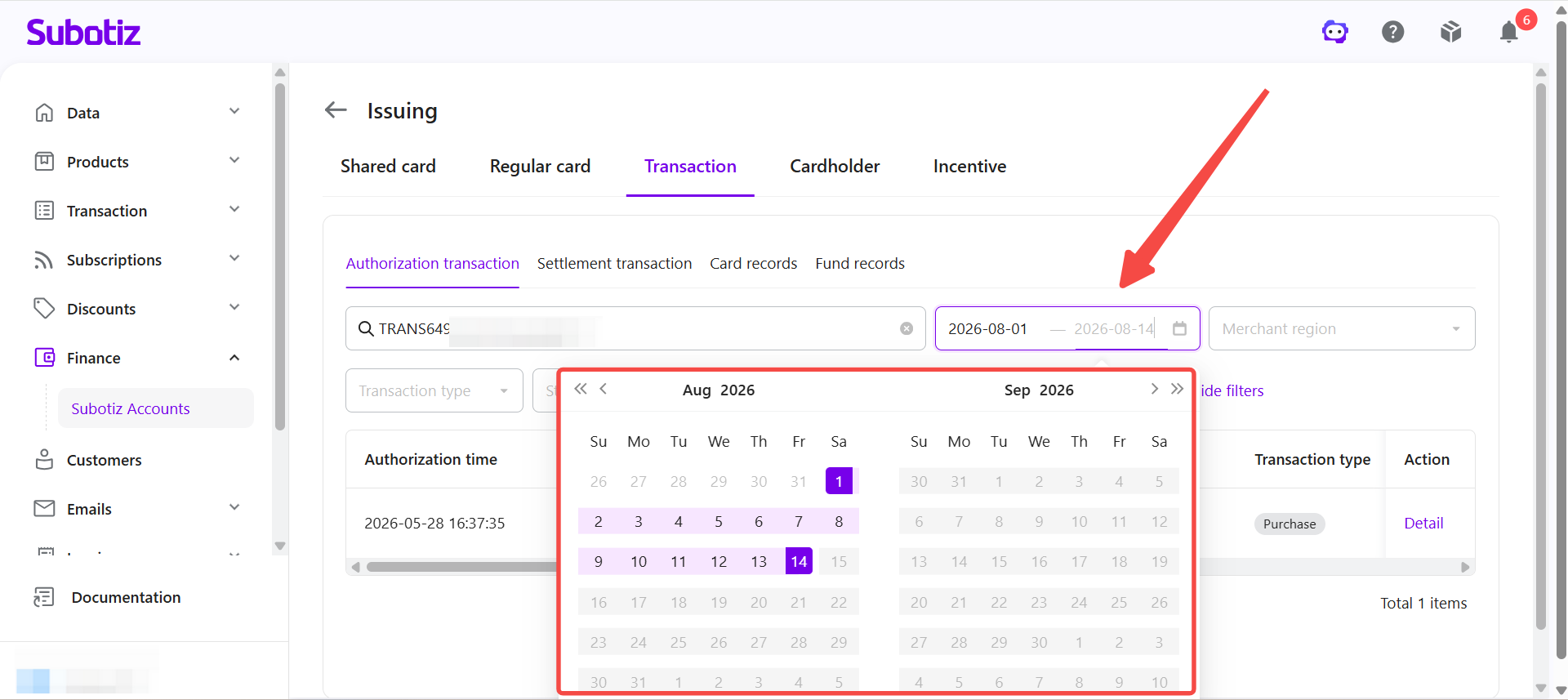Go to previous month in calendar
This screenshot has height=700, width=1568.
(x=604, y=389)
